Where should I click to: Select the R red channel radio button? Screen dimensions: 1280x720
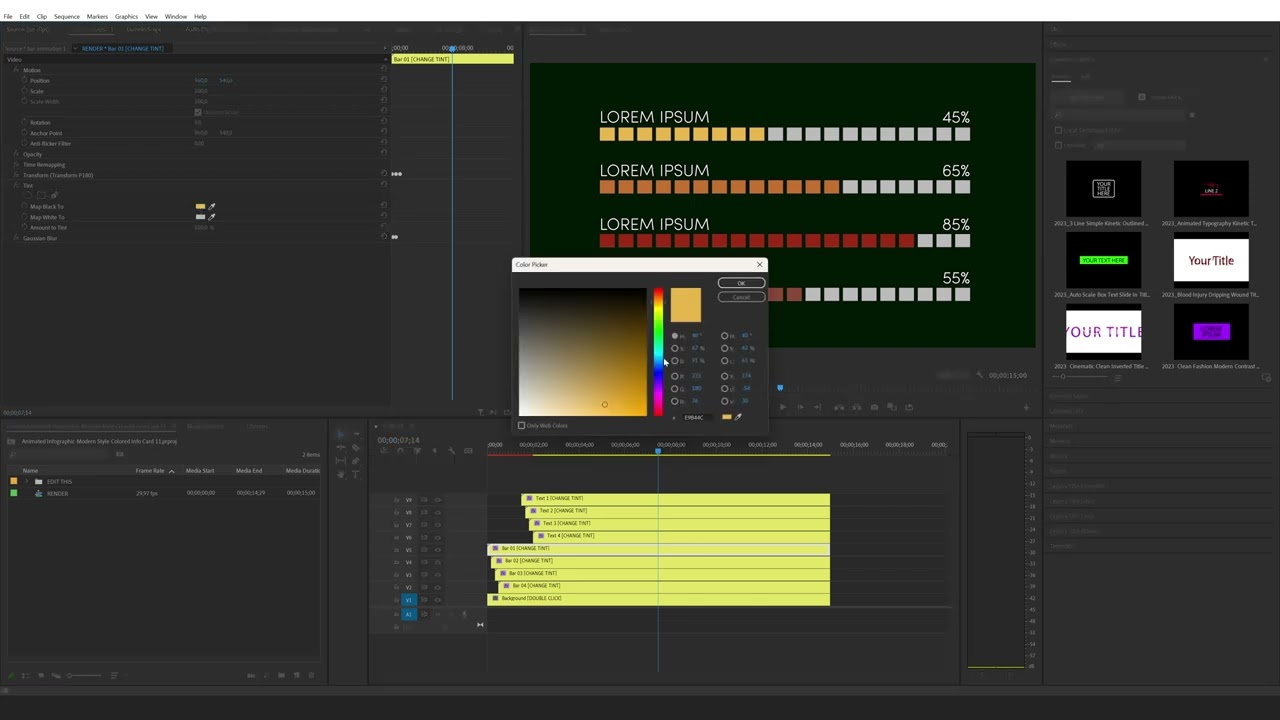pyautogui.click(x=675, y=376)
